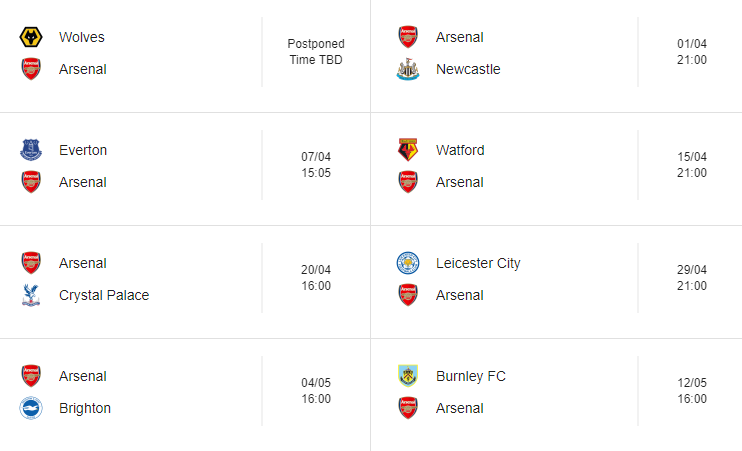Open the Newcastle team link

point(468,70)
